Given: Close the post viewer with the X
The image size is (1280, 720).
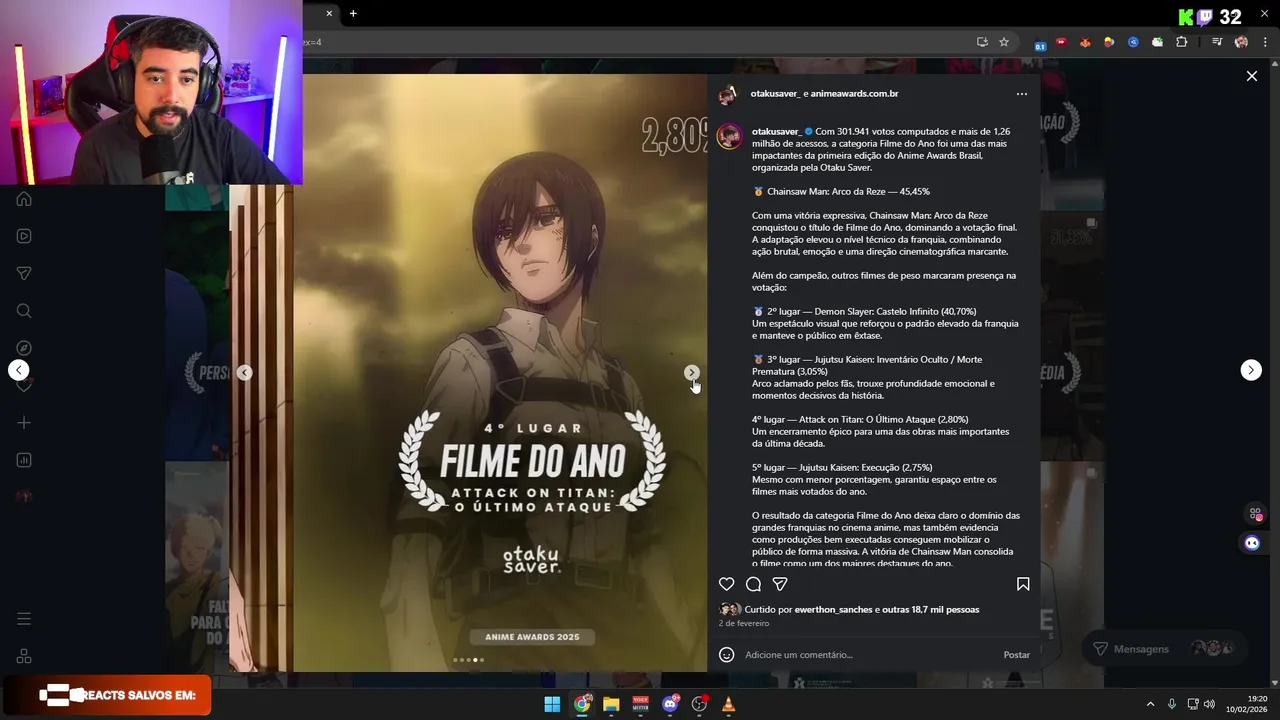Looking at the screenshot, I should click(1251, 76).
